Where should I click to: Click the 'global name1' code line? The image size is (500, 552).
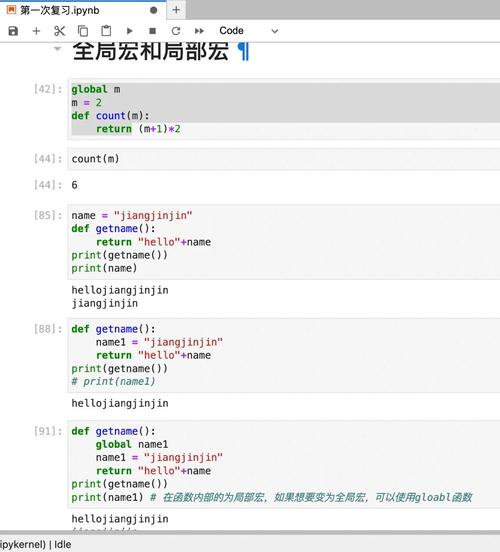point(132,444)
